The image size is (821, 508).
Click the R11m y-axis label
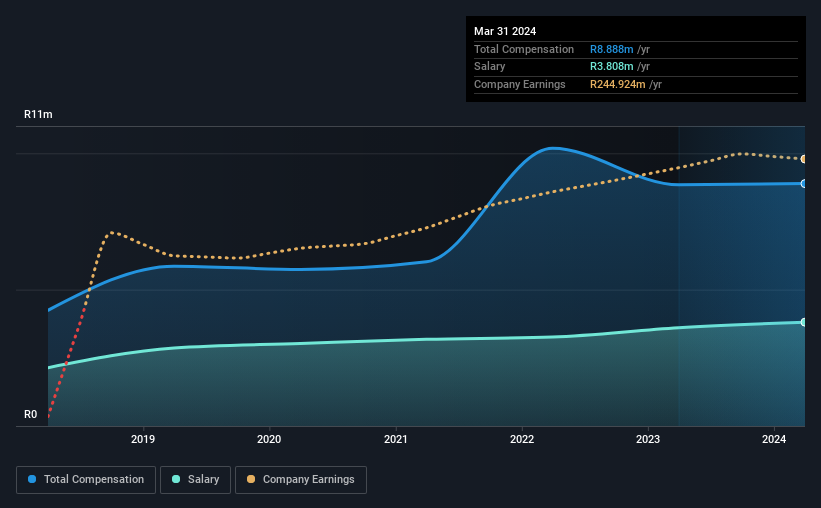point(38,114)
